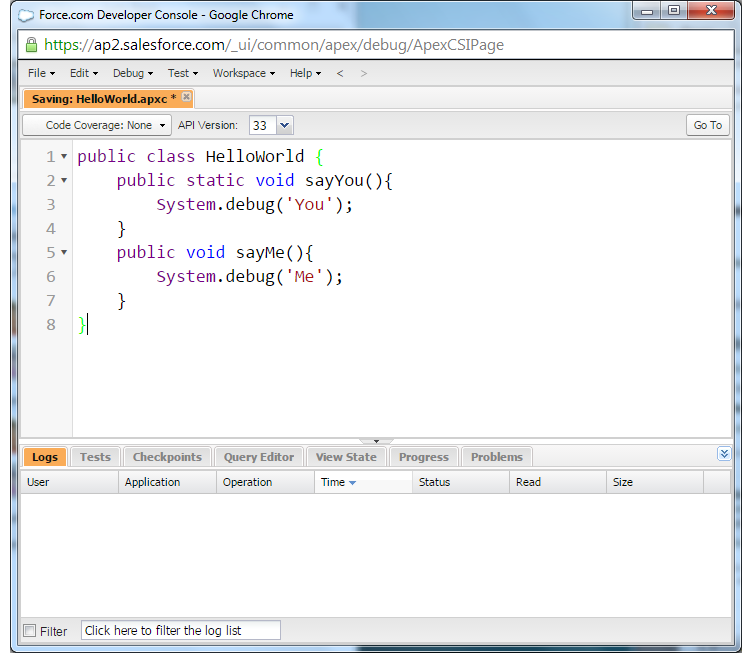Fold the sayYou method at line 2
Screen dimensions: 753x653
click(64, 181)
